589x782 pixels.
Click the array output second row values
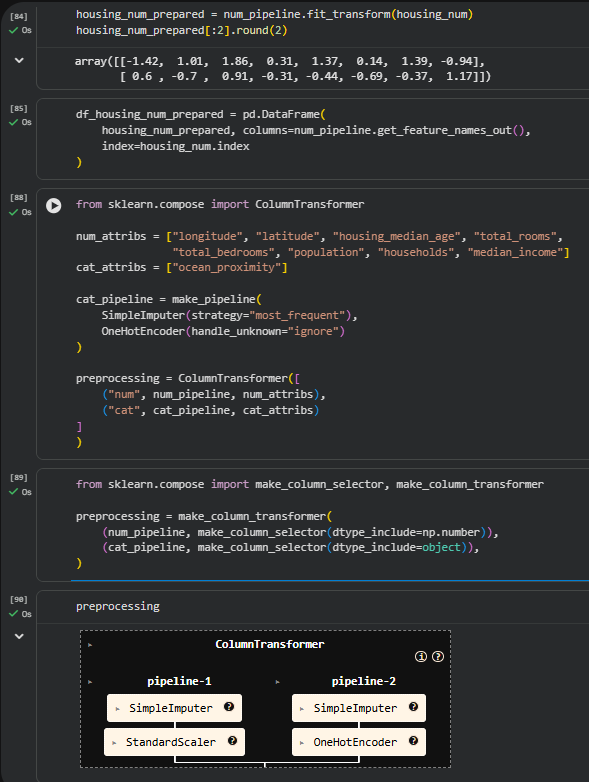[x=305, y=77]
